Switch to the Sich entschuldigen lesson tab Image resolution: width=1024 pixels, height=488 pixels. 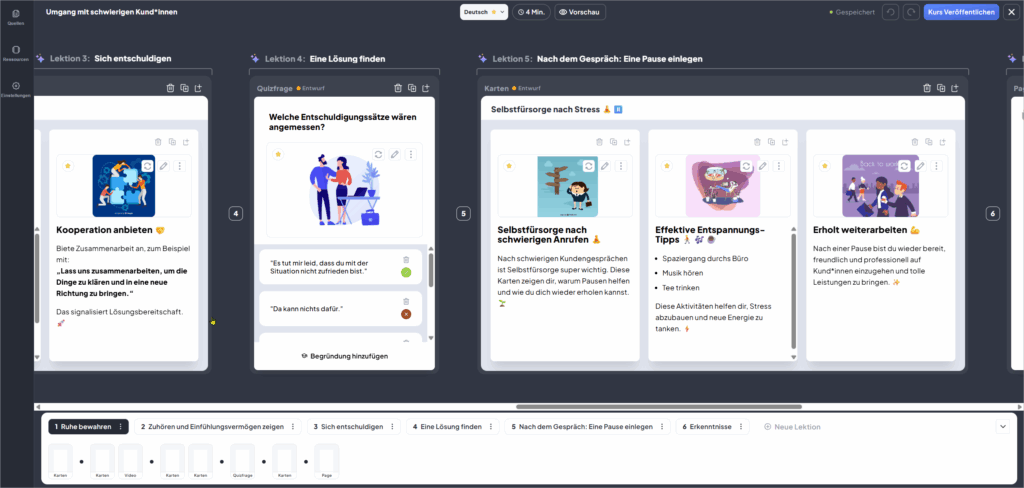[347, 426]
